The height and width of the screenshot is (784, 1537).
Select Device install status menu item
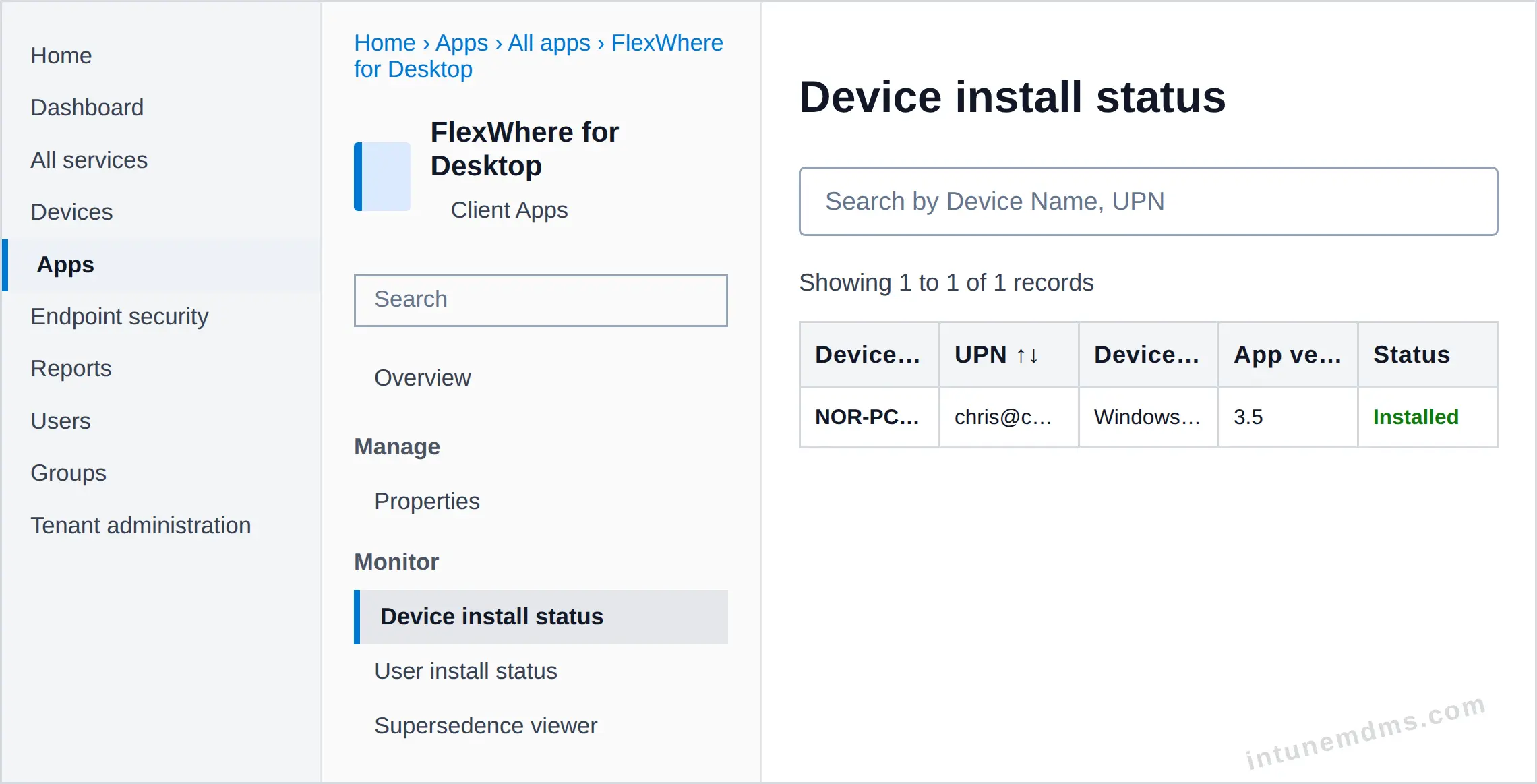(x=541, y=617)
